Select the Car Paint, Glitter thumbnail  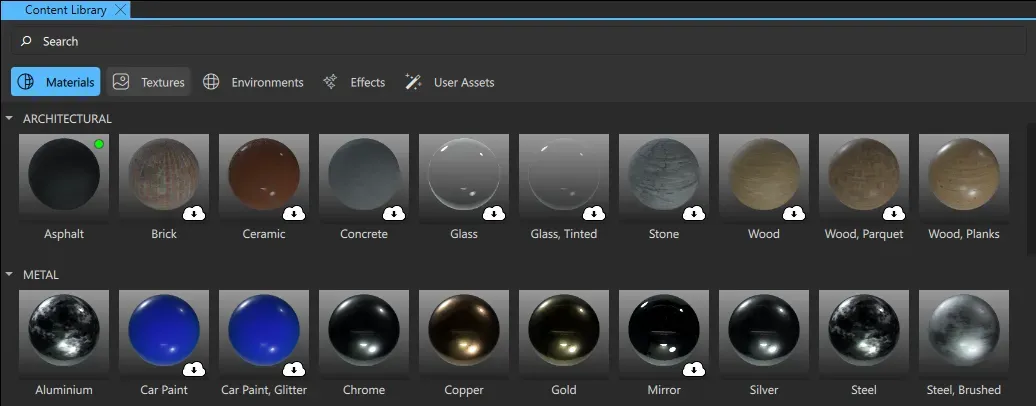264,333
